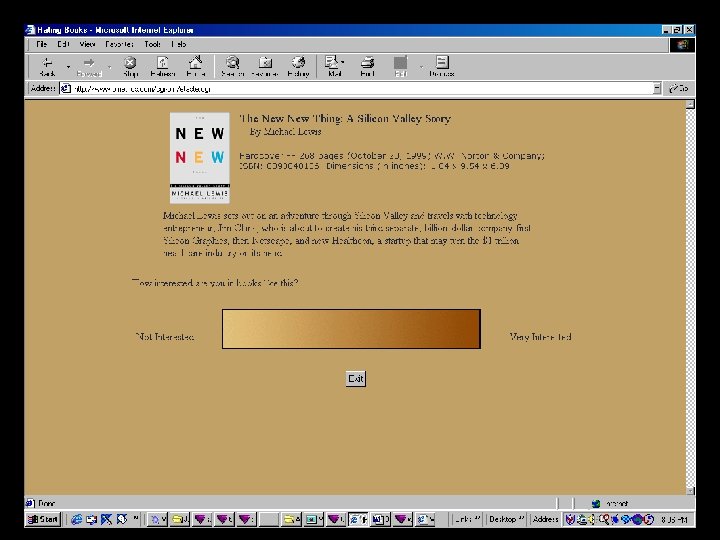Viewport: 720px width, 540px height.
Task: Click the Edit toolbar button
Action: [x=400, y=67]
